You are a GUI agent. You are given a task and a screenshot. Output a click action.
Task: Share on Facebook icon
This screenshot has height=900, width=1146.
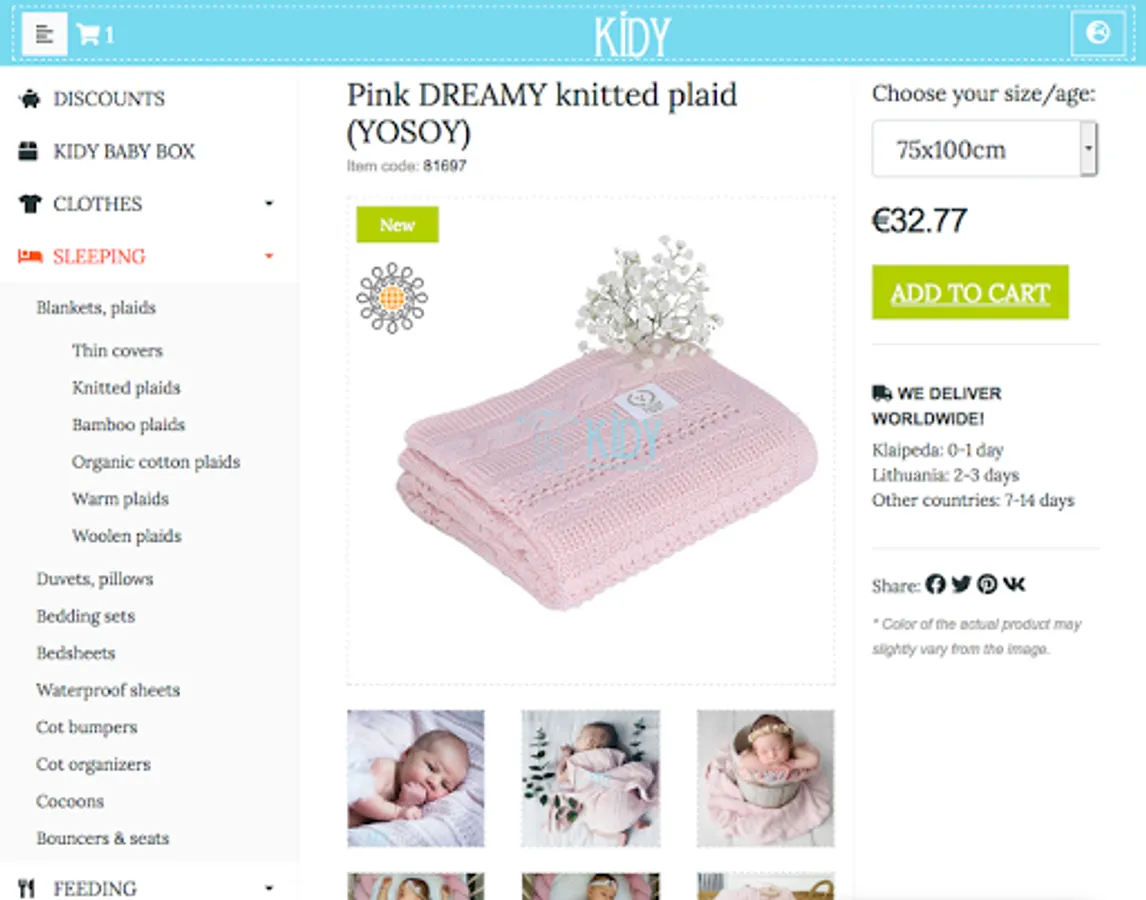[936, 584]
